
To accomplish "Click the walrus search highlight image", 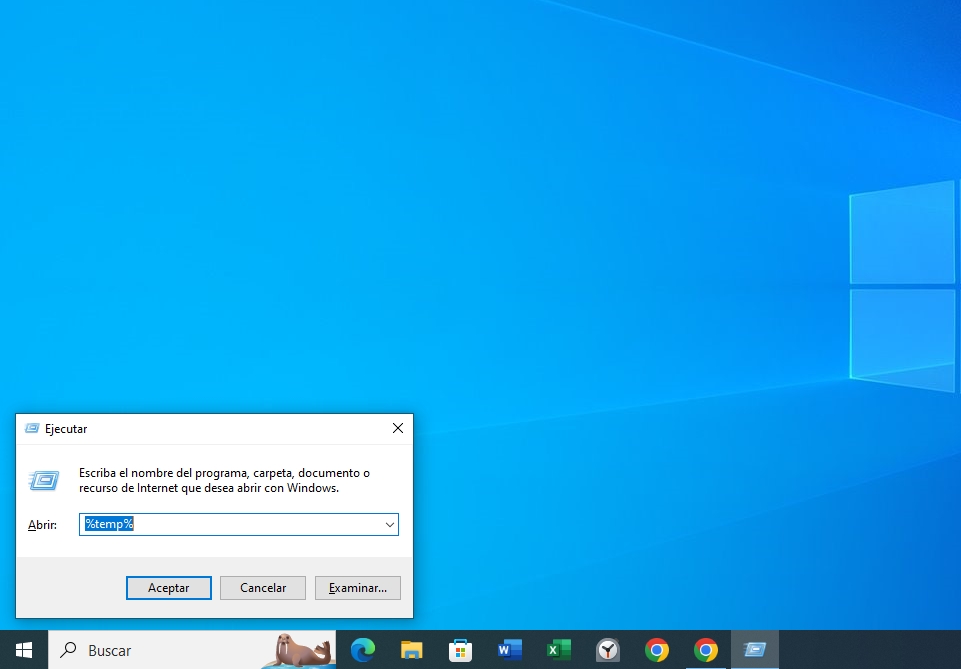I will pyautogui.click(x=298, y=651).
